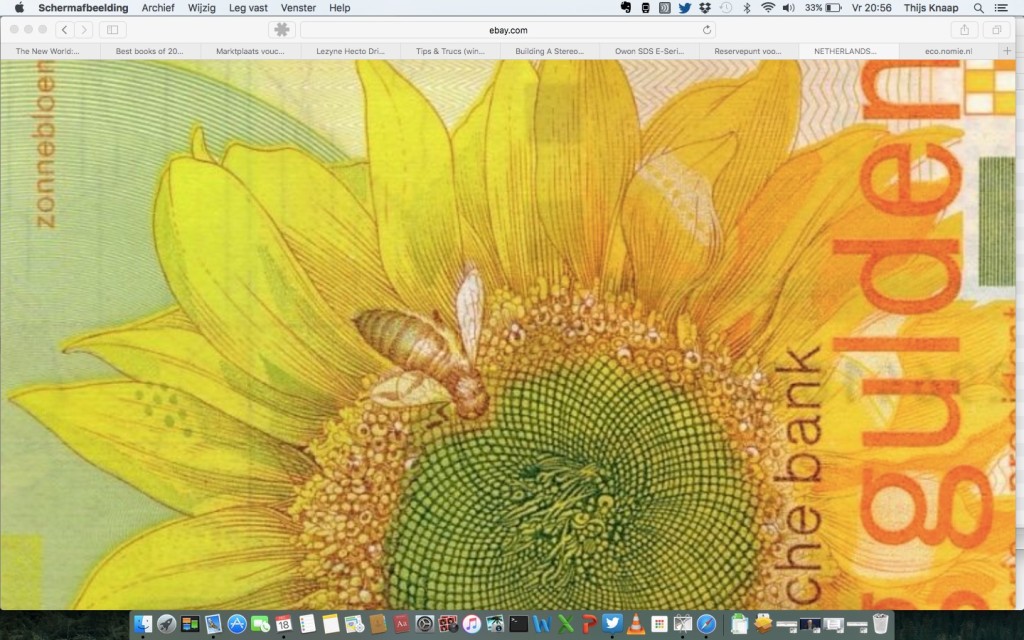This screenshot has height=640, width=1024.
Task: Open Launchpad rocket in the Dock
Action: click(167, 624)
